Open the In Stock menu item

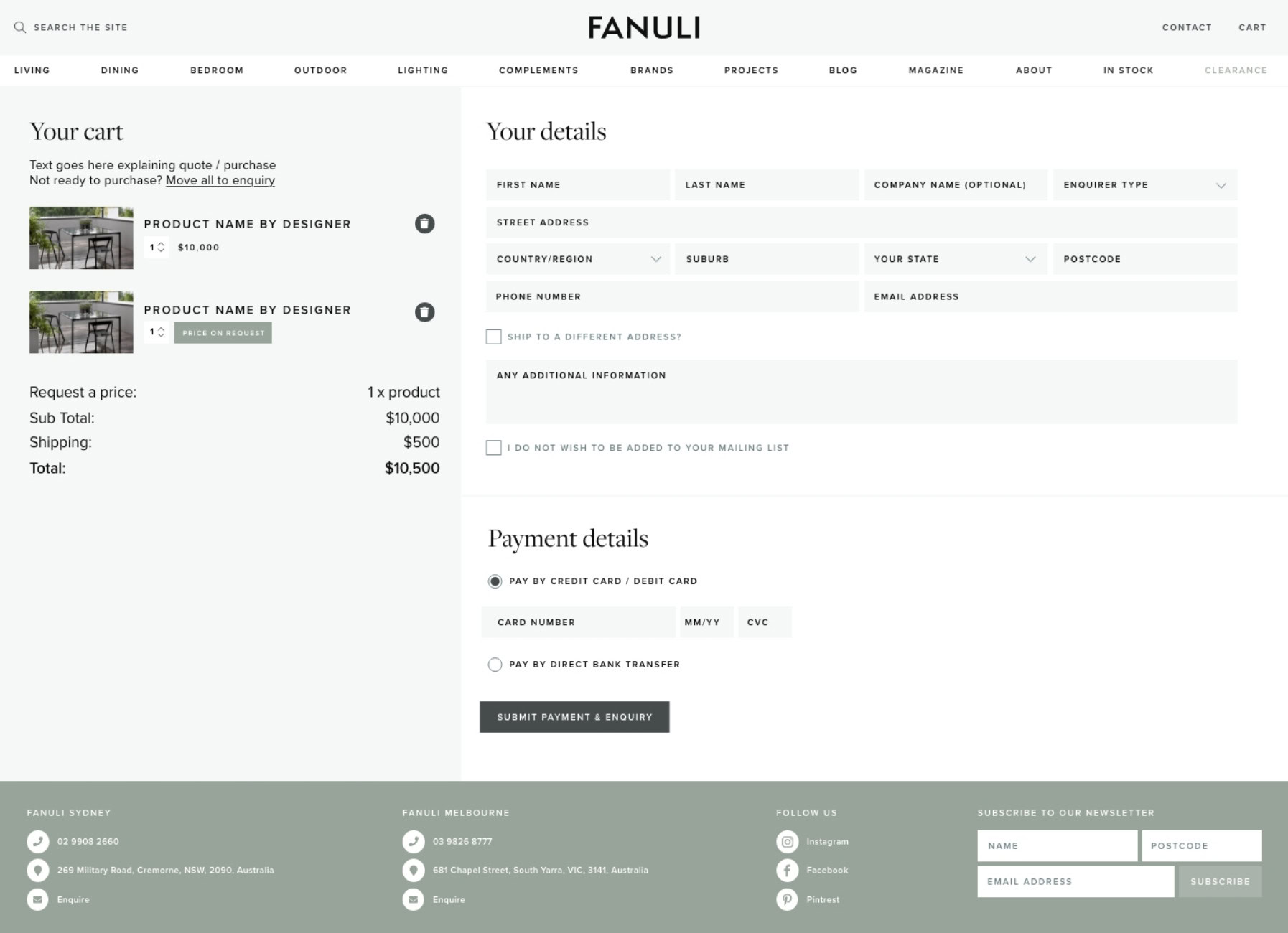point(1128,70)
